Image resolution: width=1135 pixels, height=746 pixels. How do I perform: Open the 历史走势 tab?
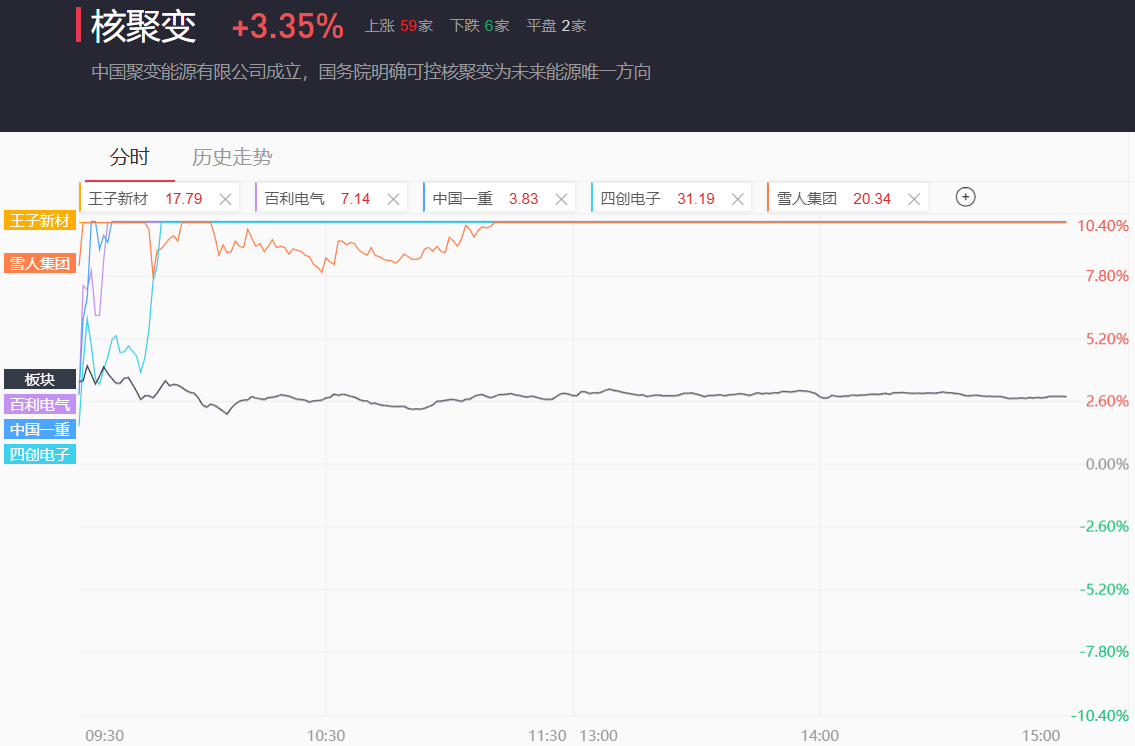pos(232,157)
